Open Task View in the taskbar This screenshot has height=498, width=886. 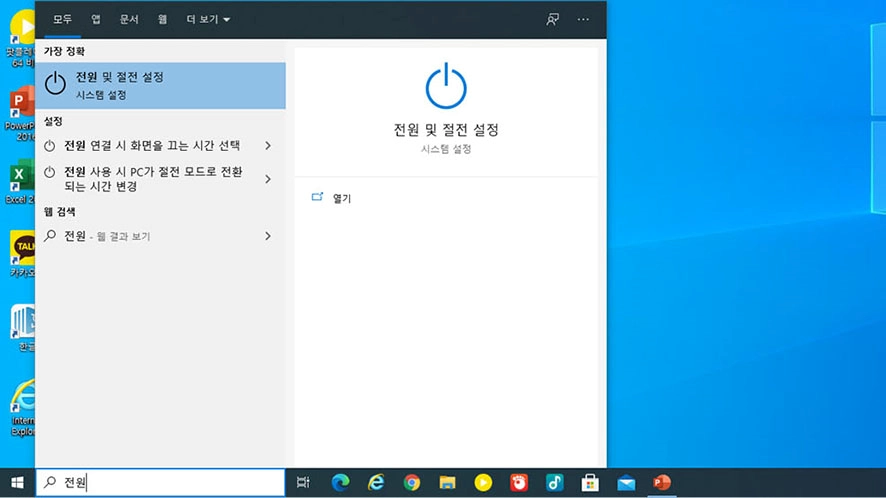point(303,483)
